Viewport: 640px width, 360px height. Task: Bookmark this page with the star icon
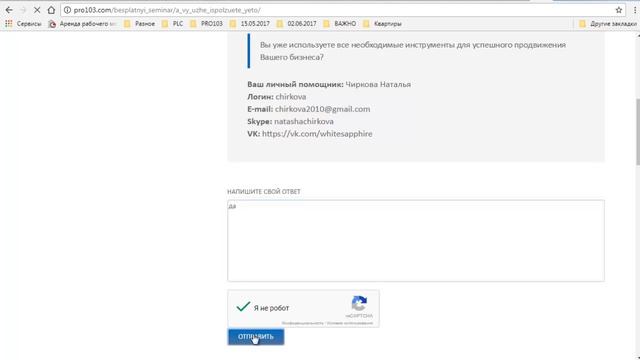pos(619,10)
